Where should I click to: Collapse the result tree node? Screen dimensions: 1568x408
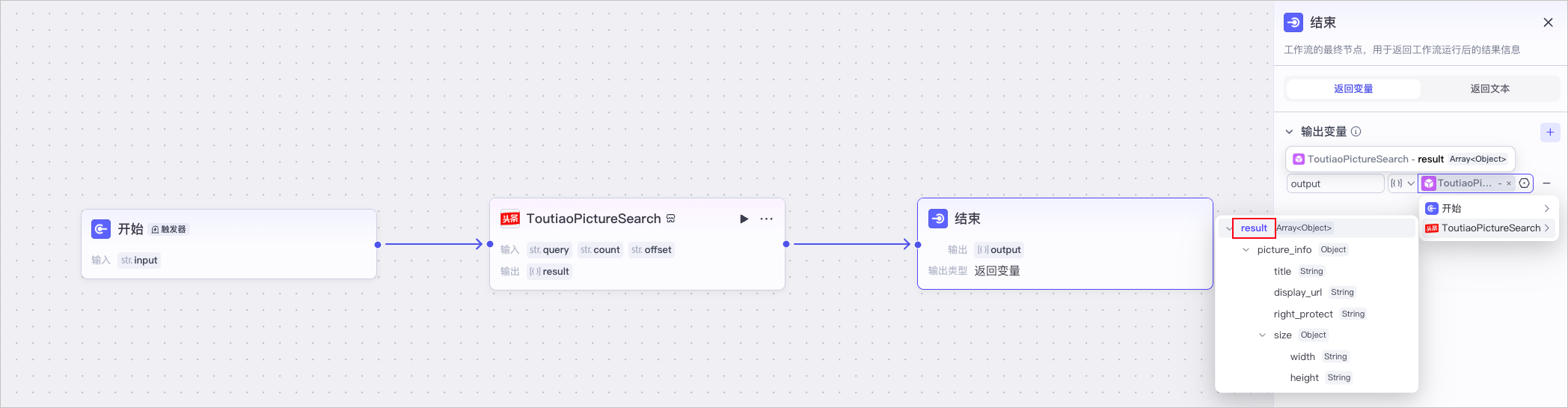[x=1229, y=228]
